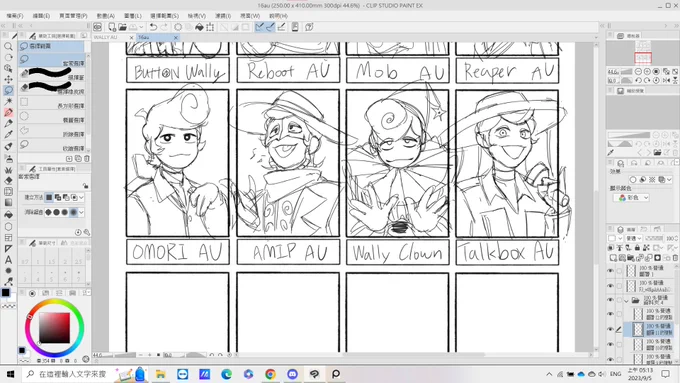The width and height of the screenshot is (680, 383).
Task: Open the 檢視 (V) menu
Action: [196, 16]
